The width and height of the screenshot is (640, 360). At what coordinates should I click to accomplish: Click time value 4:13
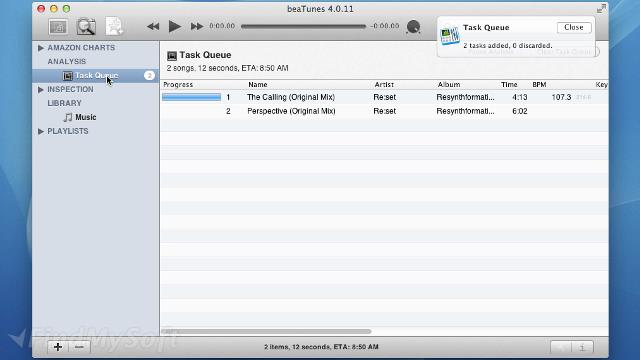pos(520,97)
